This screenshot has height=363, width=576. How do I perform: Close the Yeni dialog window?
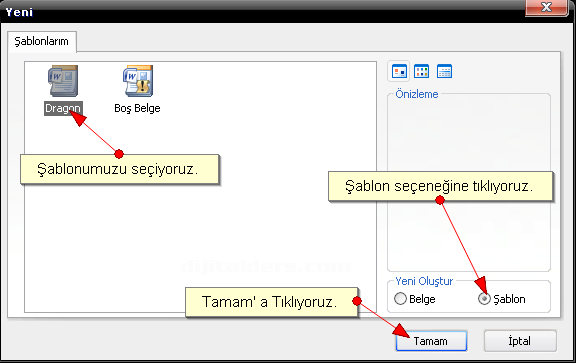click(546, 7)
